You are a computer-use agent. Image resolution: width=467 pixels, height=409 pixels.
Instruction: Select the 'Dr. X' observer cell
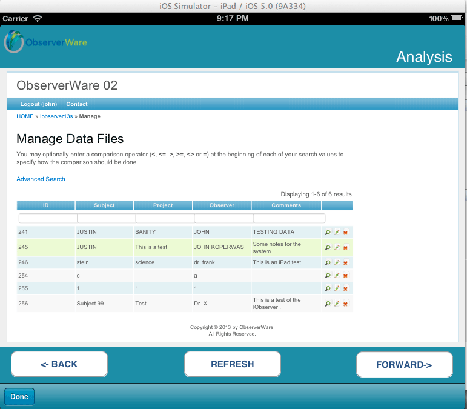click(x=222, y=303)
